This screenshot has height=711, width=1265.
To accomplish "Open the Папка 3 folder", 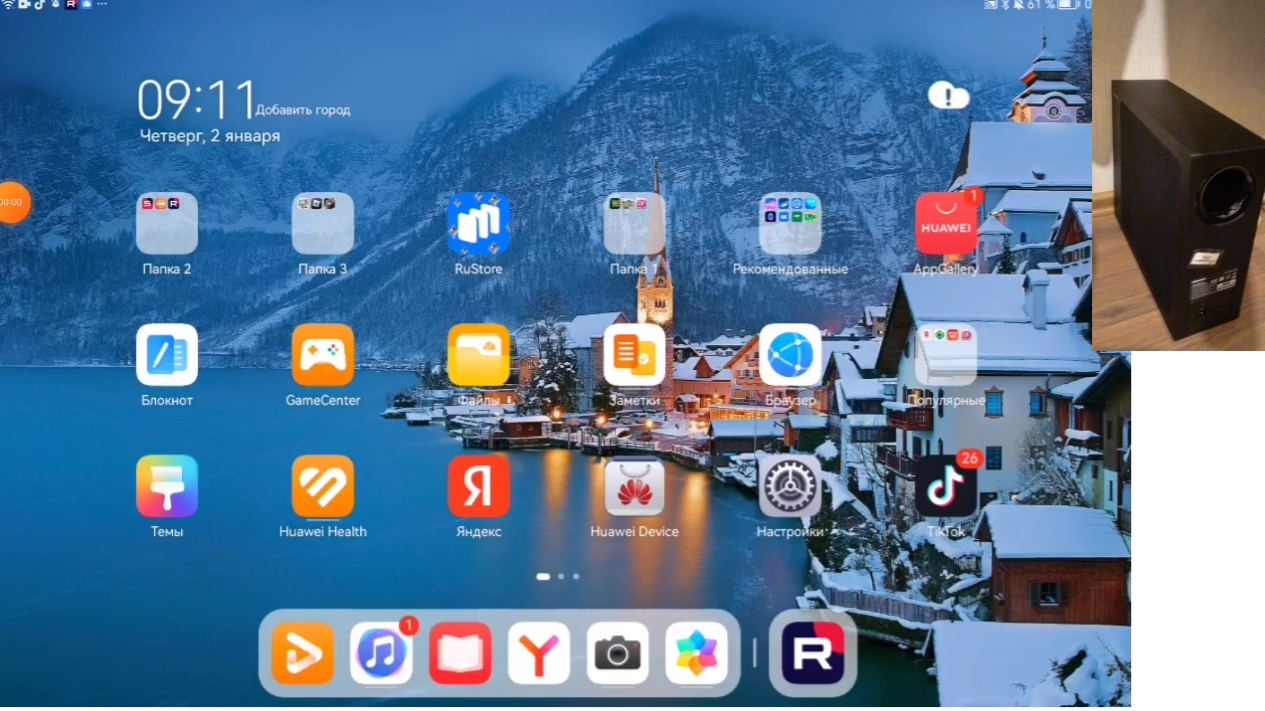I will coord(323,224).
